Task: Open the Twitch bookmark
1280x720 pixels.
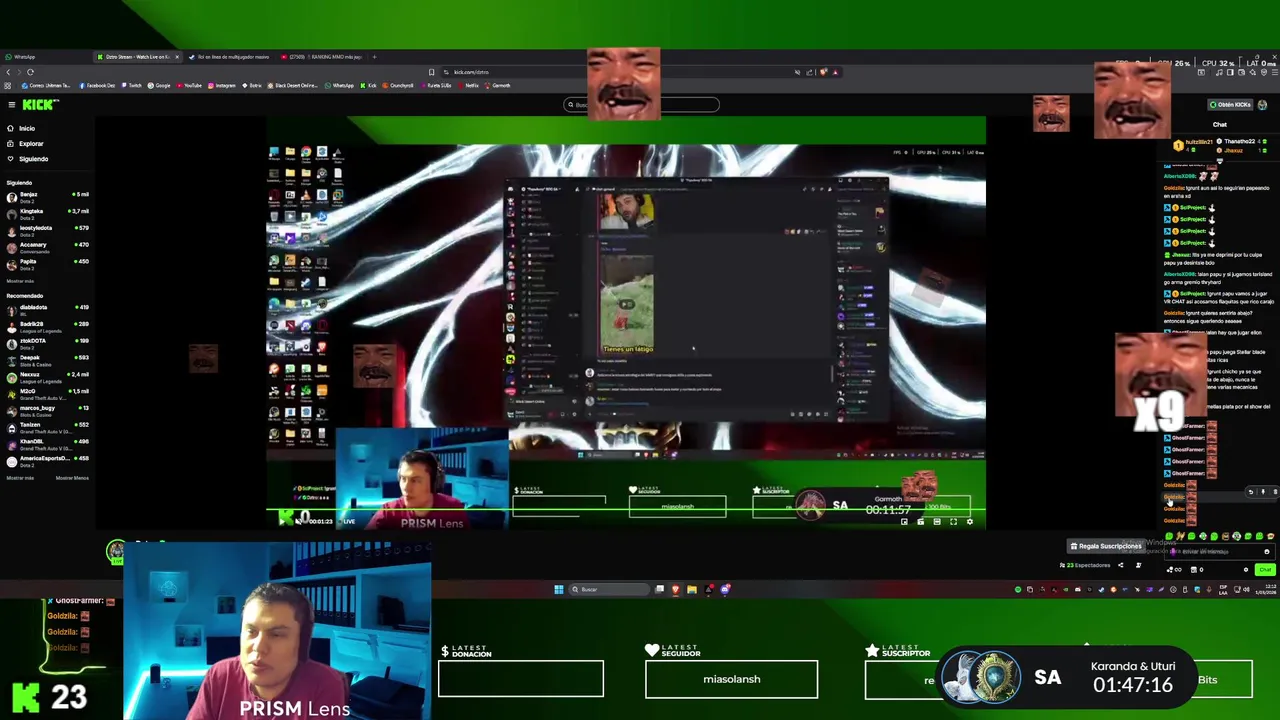Action: (x=131, y=85)
